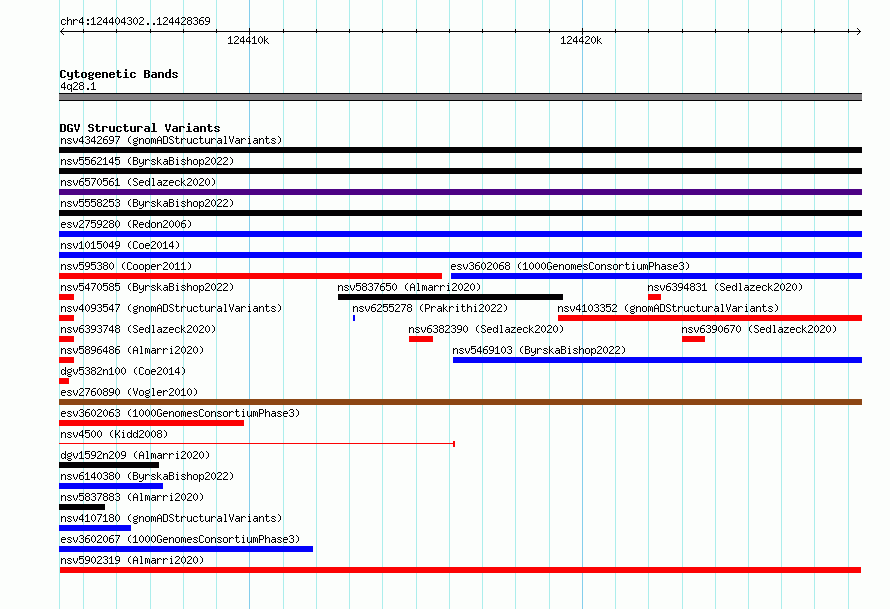The height and width of the screenshot is (609, 890).
Task: Open variant nsv6393748 (Sedlazeck2020) label
Action: pyautogui.click(x=138, y=329)
